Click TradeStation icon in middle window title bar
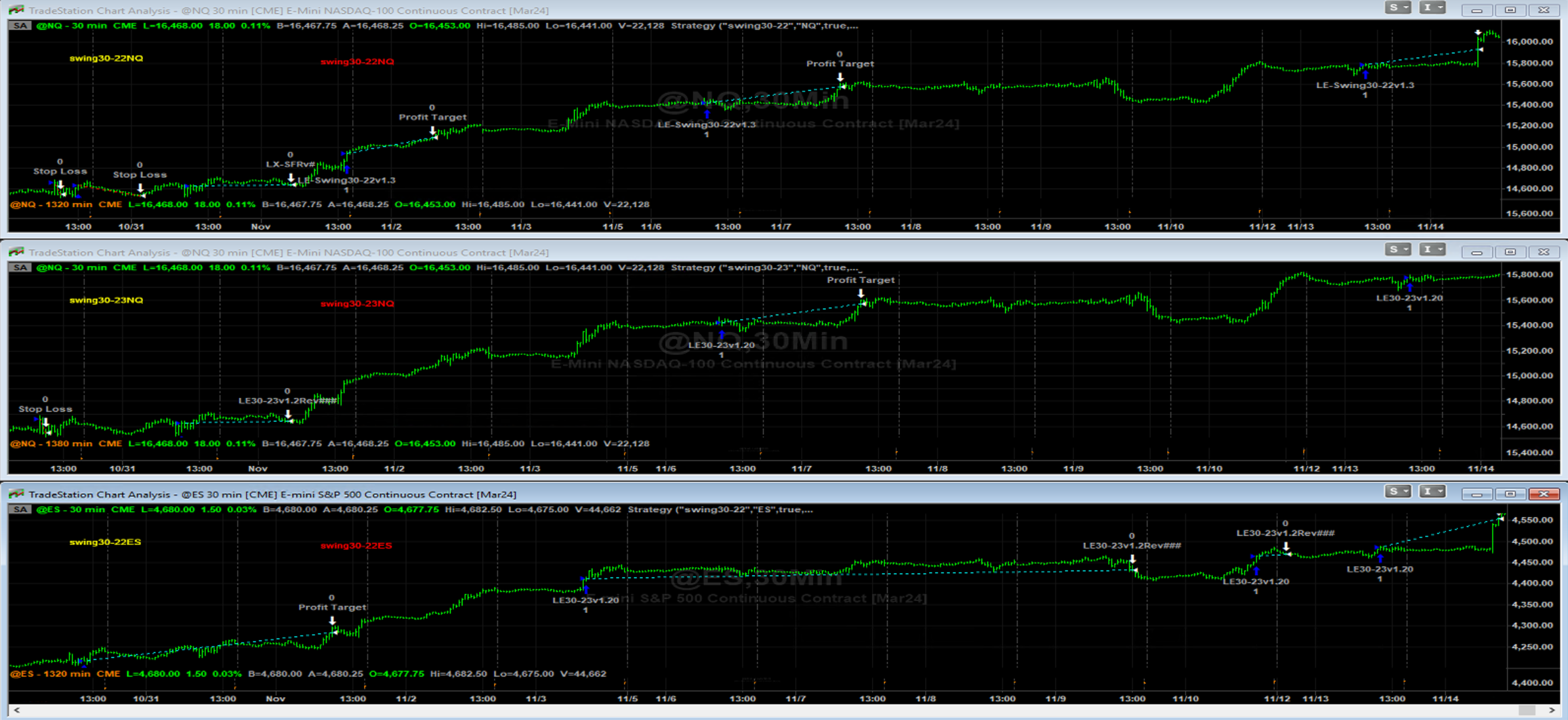This screenshot has height=720, width=1568. pyautogui.click(x=16, y=252)
